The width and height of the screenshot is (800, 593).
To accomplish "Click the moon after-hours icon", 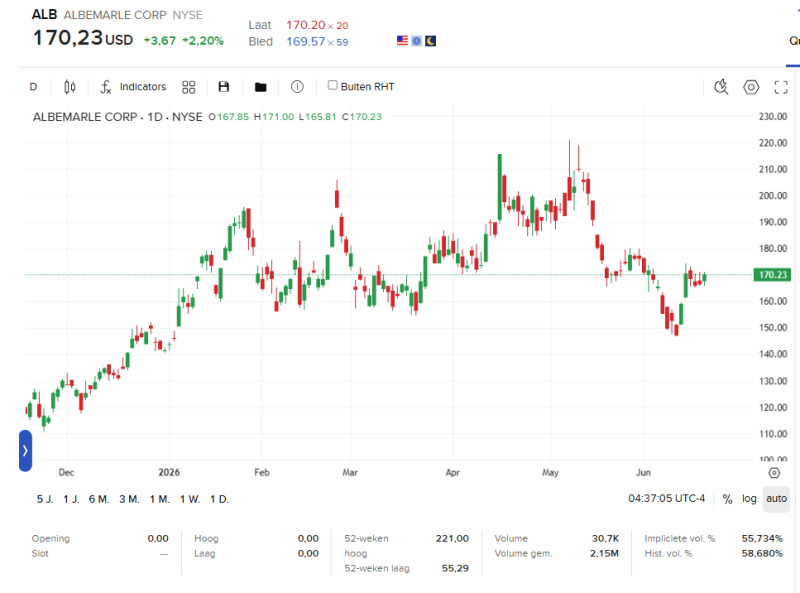I will [431, 41].
